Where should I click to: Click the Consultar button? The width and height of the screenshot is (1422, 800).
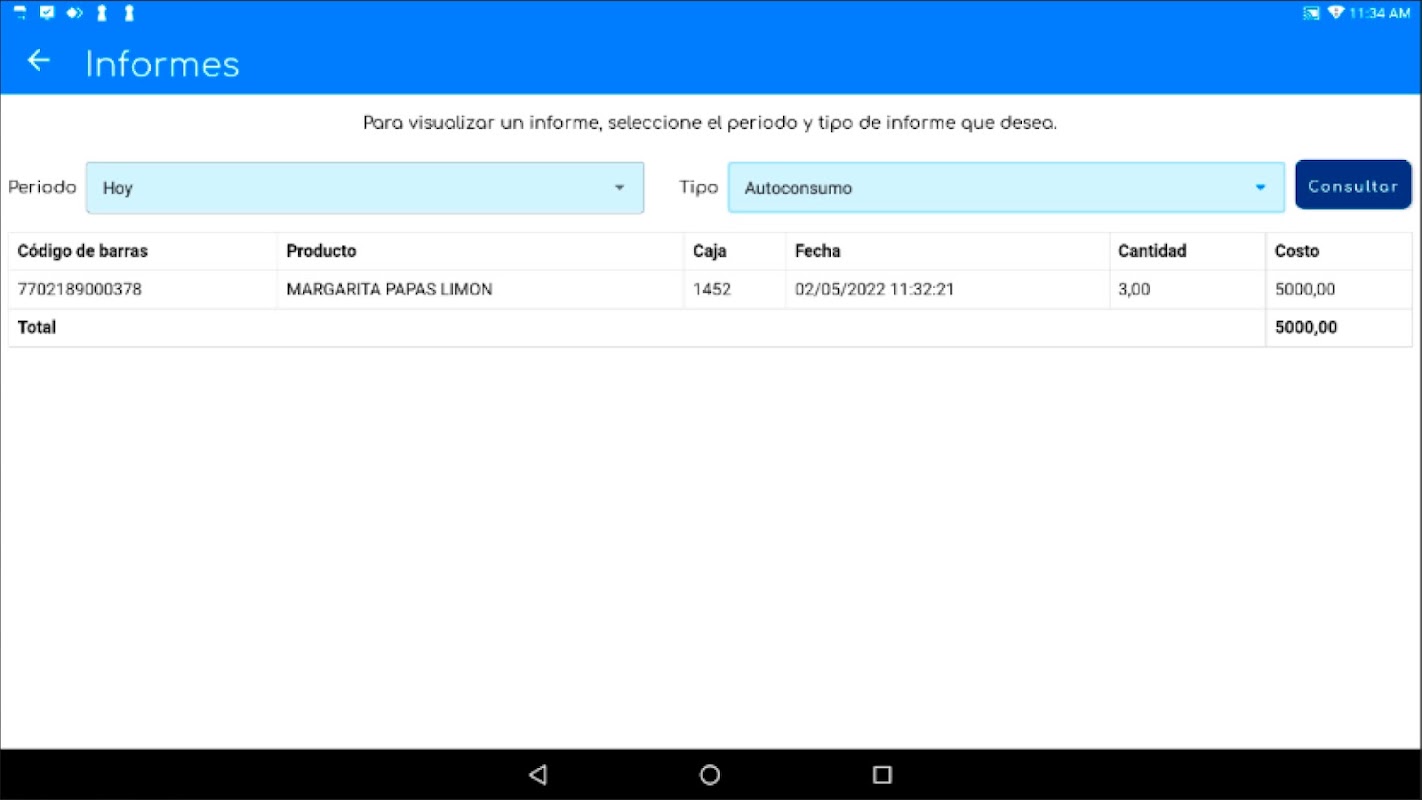(x=1353, y=185)
